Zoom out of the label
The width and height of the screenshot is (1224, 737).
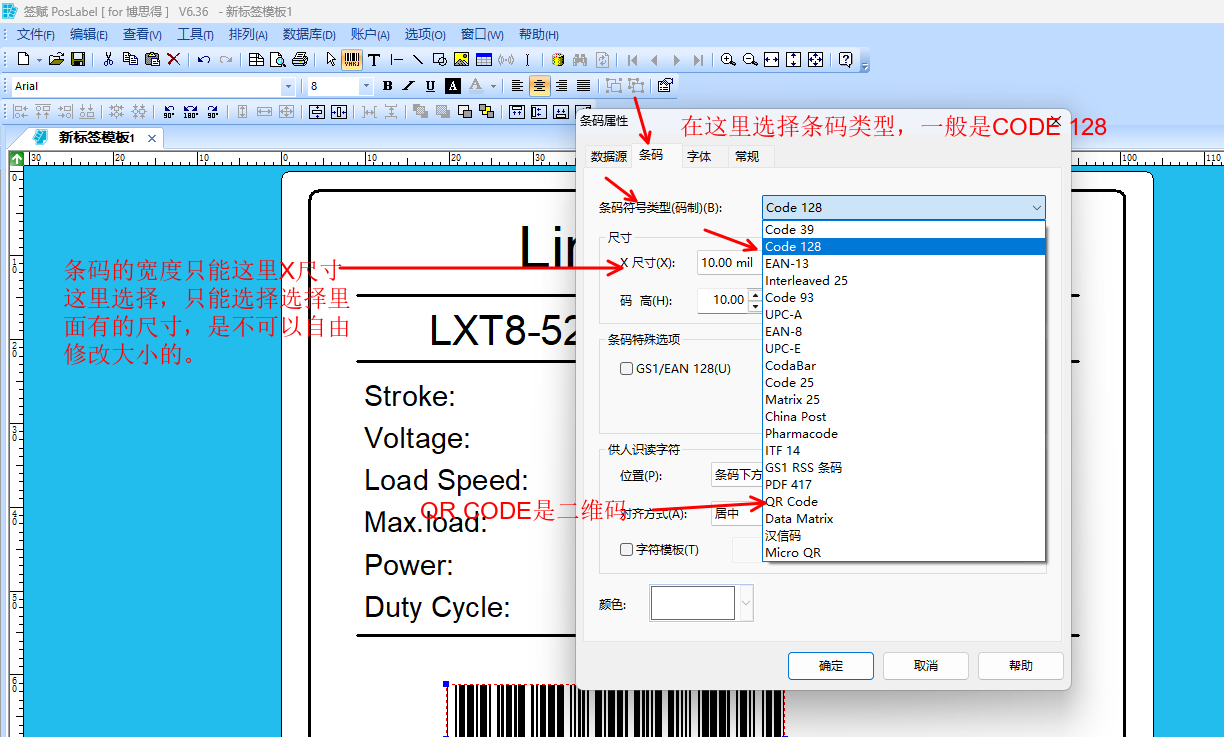point(750,60)
